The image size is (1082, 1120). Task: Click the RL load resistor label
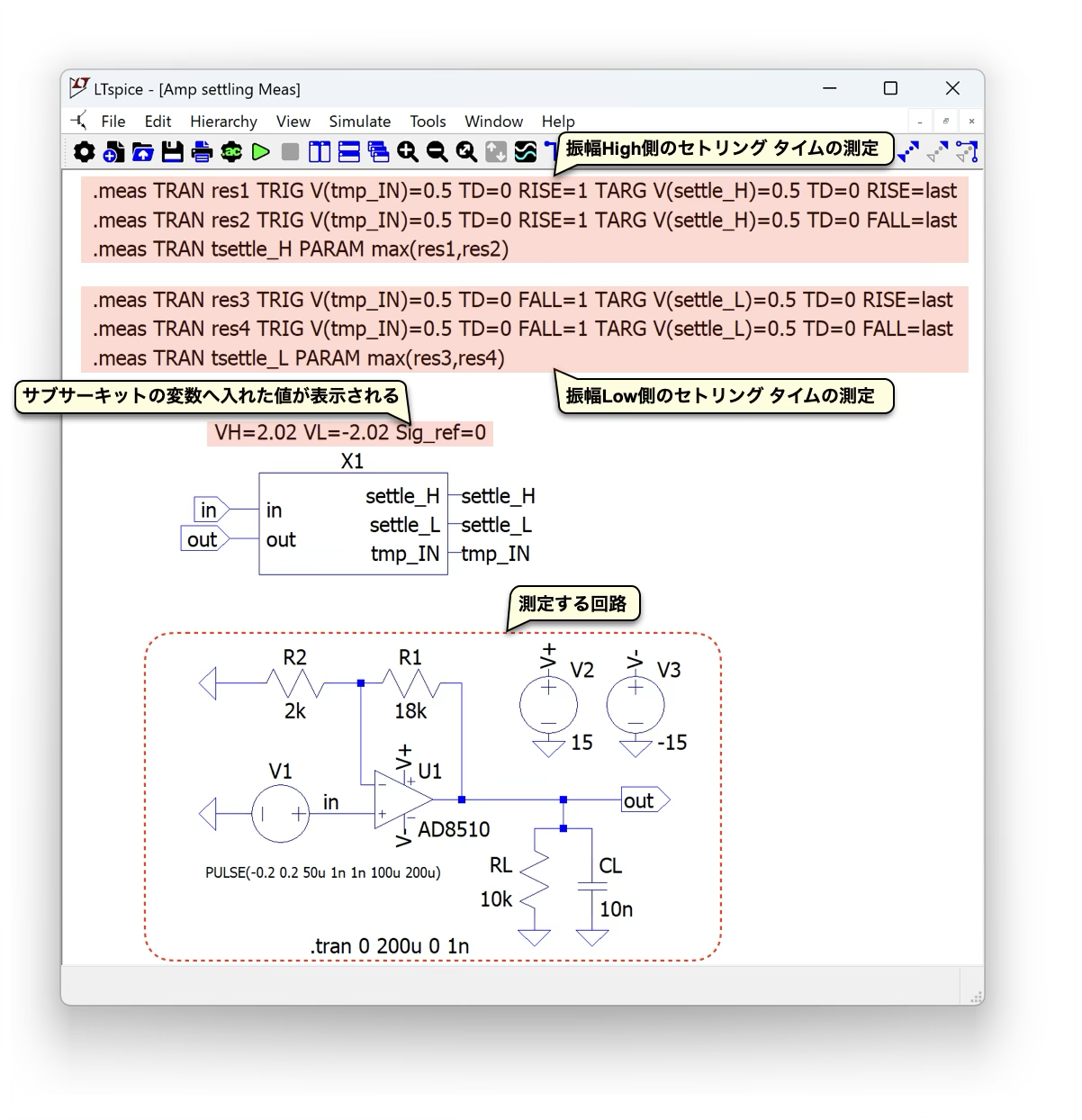(500, 865)
